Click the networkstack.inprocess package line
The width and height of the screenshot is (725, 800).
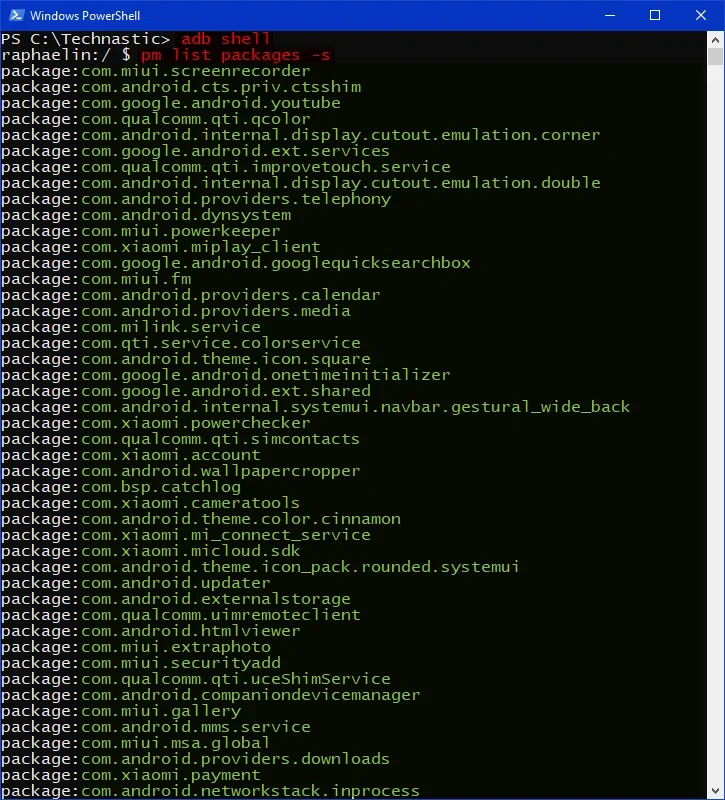(210, 790)
